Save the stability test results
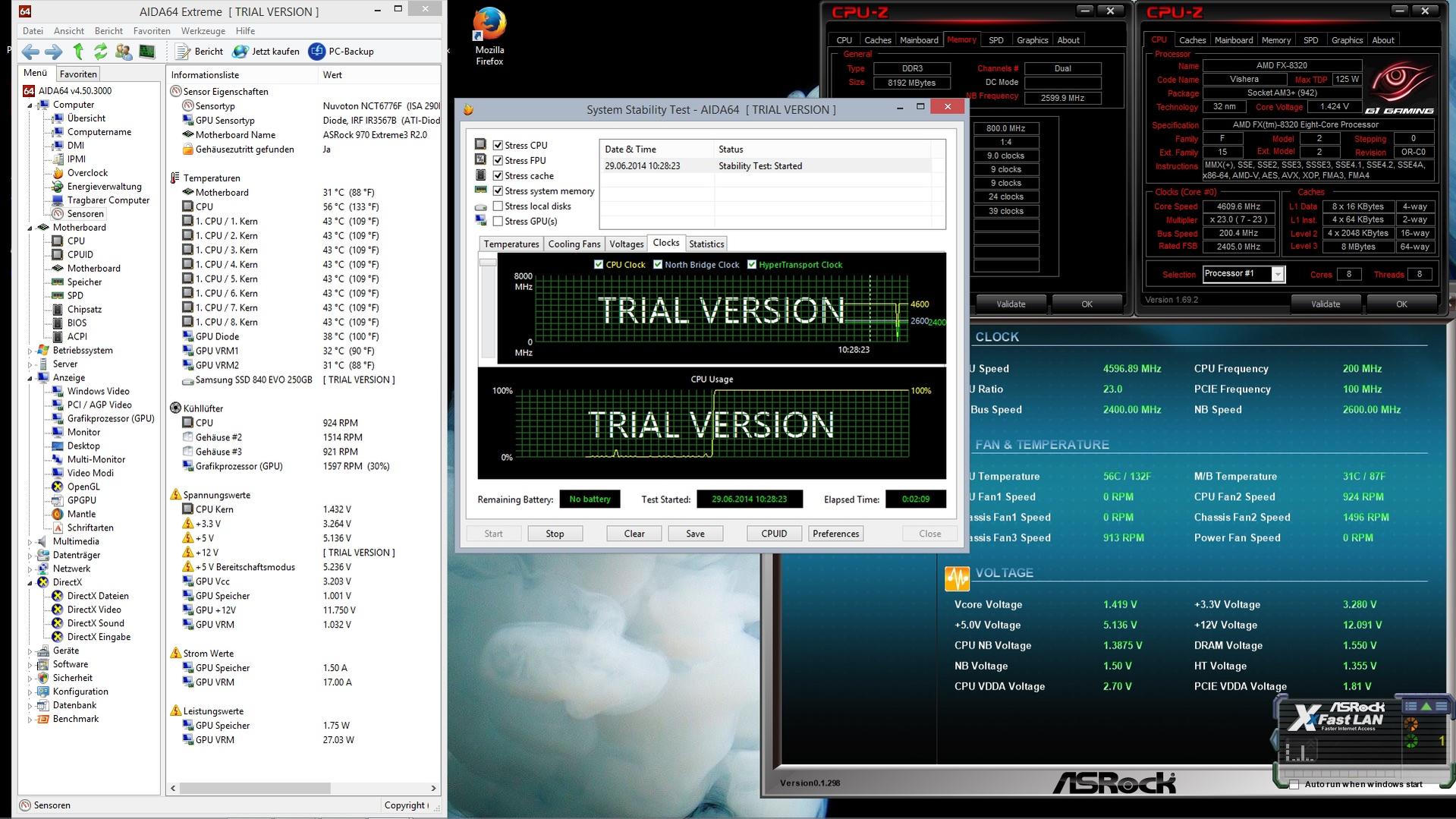The width and height of the screenshot is (1456, 819). pos(696,534)
